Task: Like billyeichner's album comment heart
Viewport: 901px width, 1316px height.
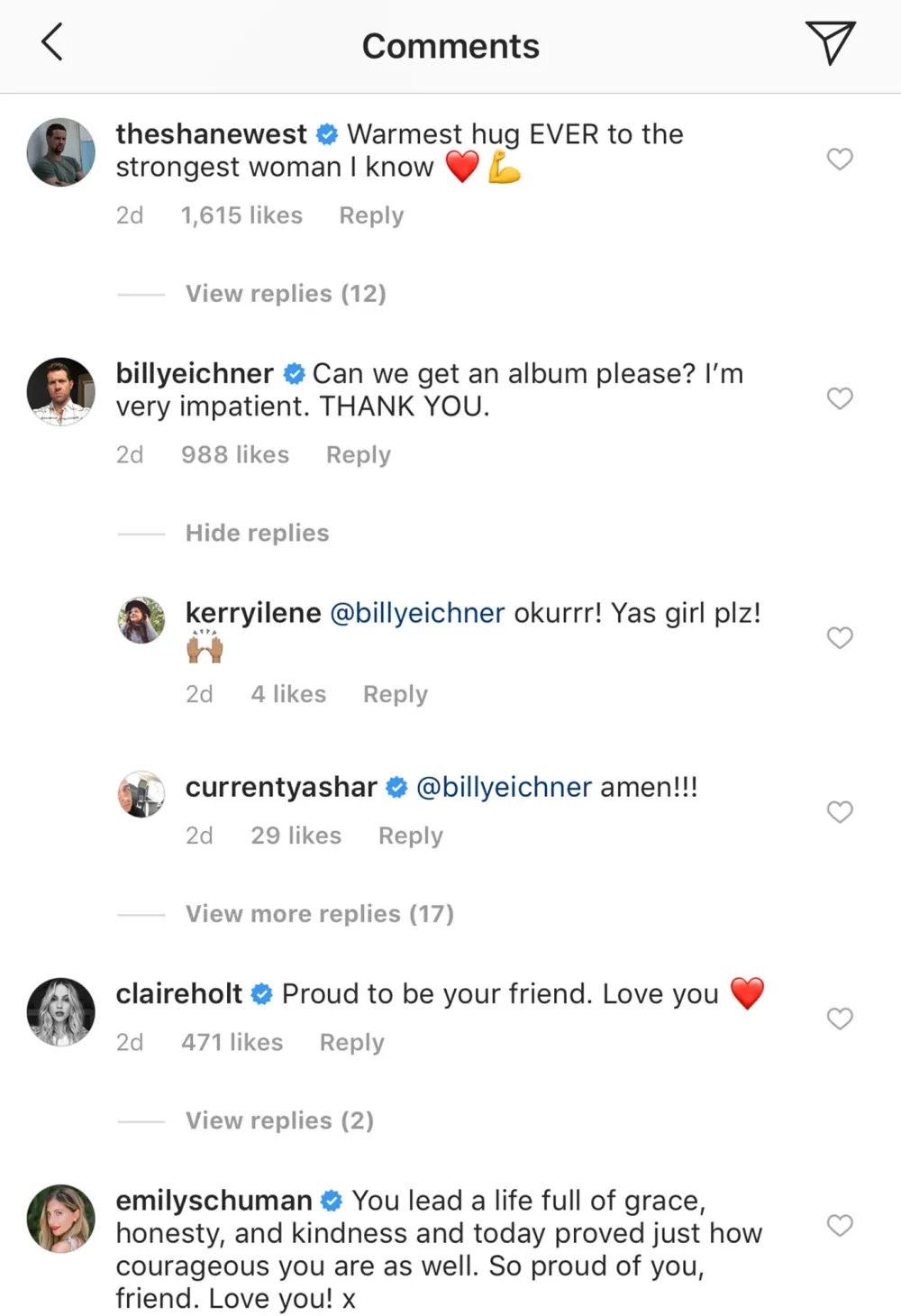Action: click(840, 398)
